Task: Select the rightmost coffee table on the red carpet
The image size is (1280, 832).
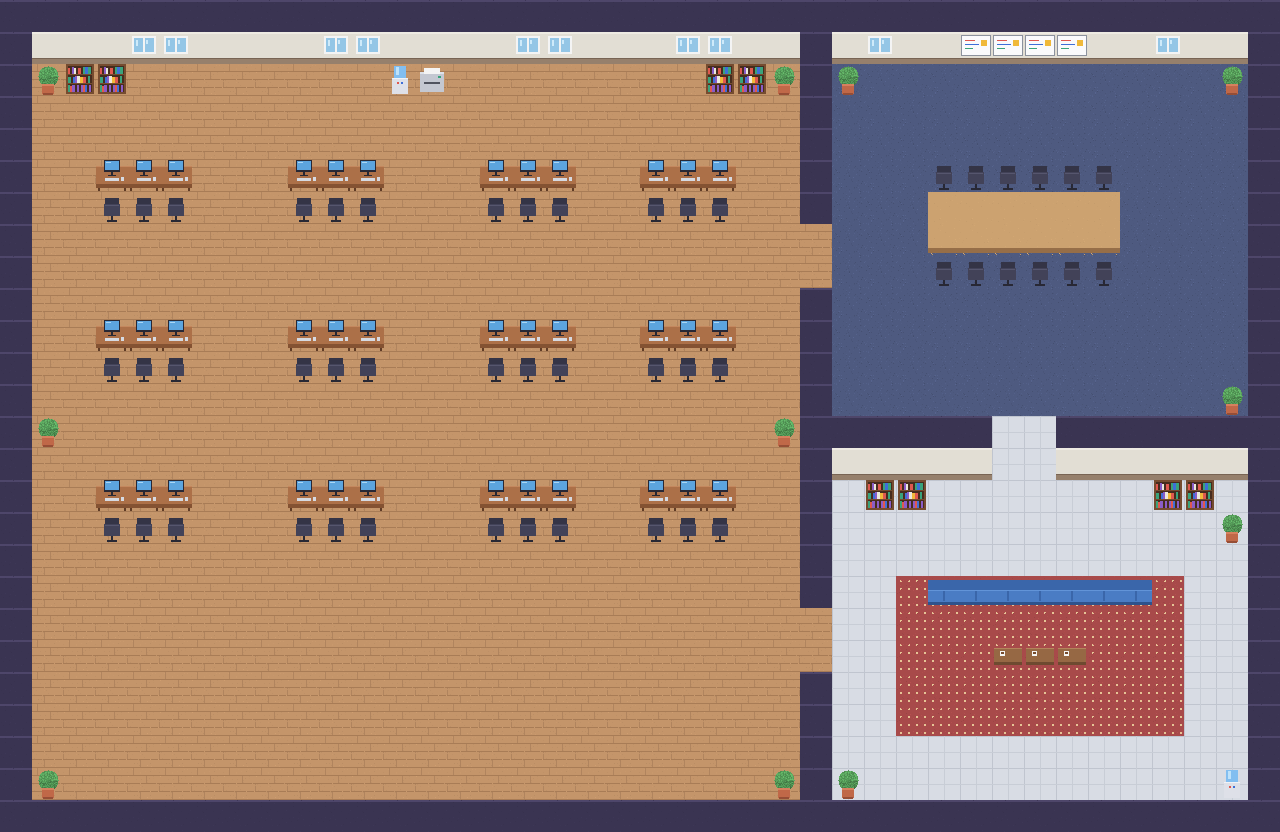Action: (1072, 656)
